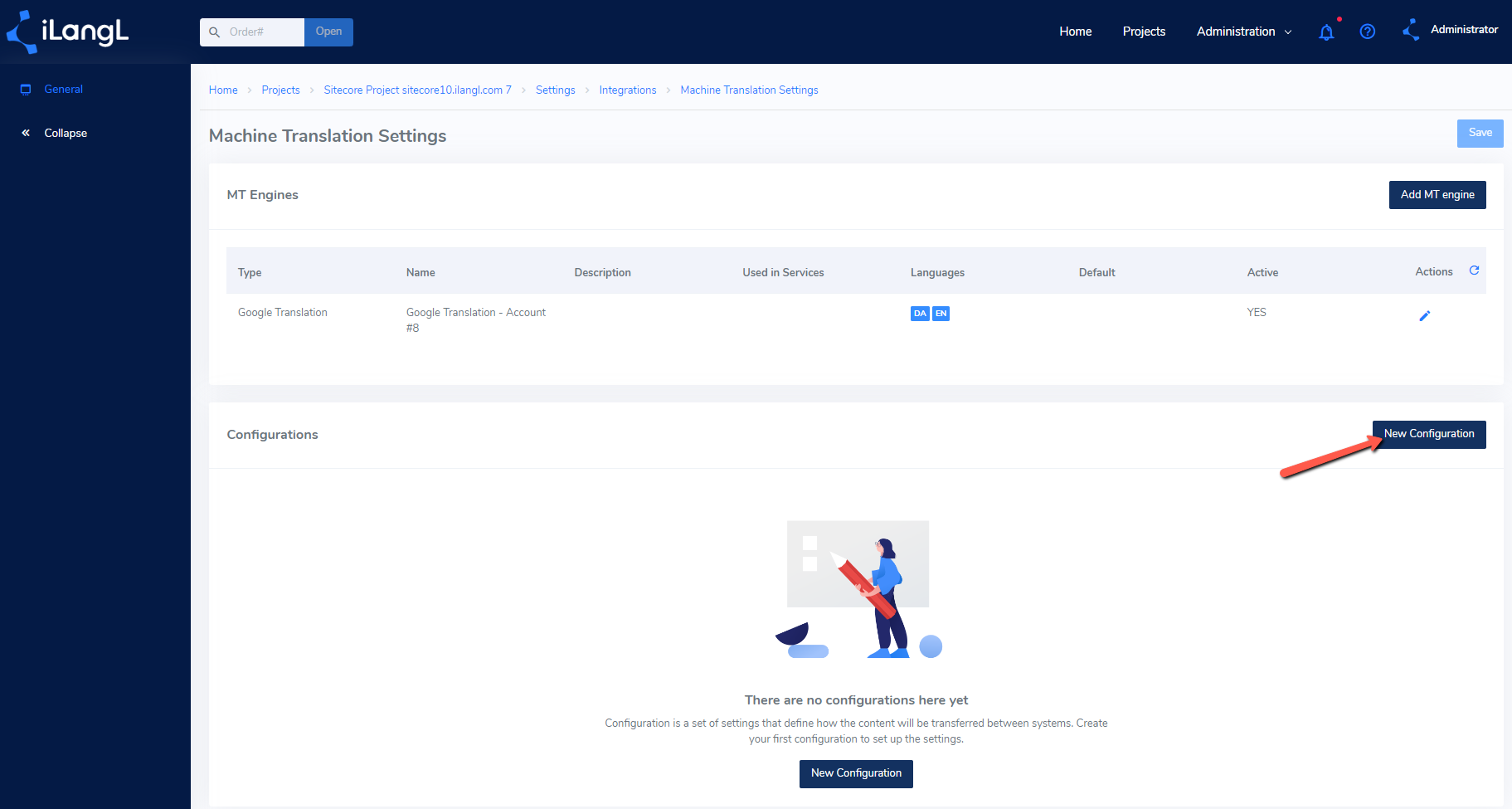Click the Collapse double-chevron icon
This screenshot has width=1512, height=809.
pos(26,133)
